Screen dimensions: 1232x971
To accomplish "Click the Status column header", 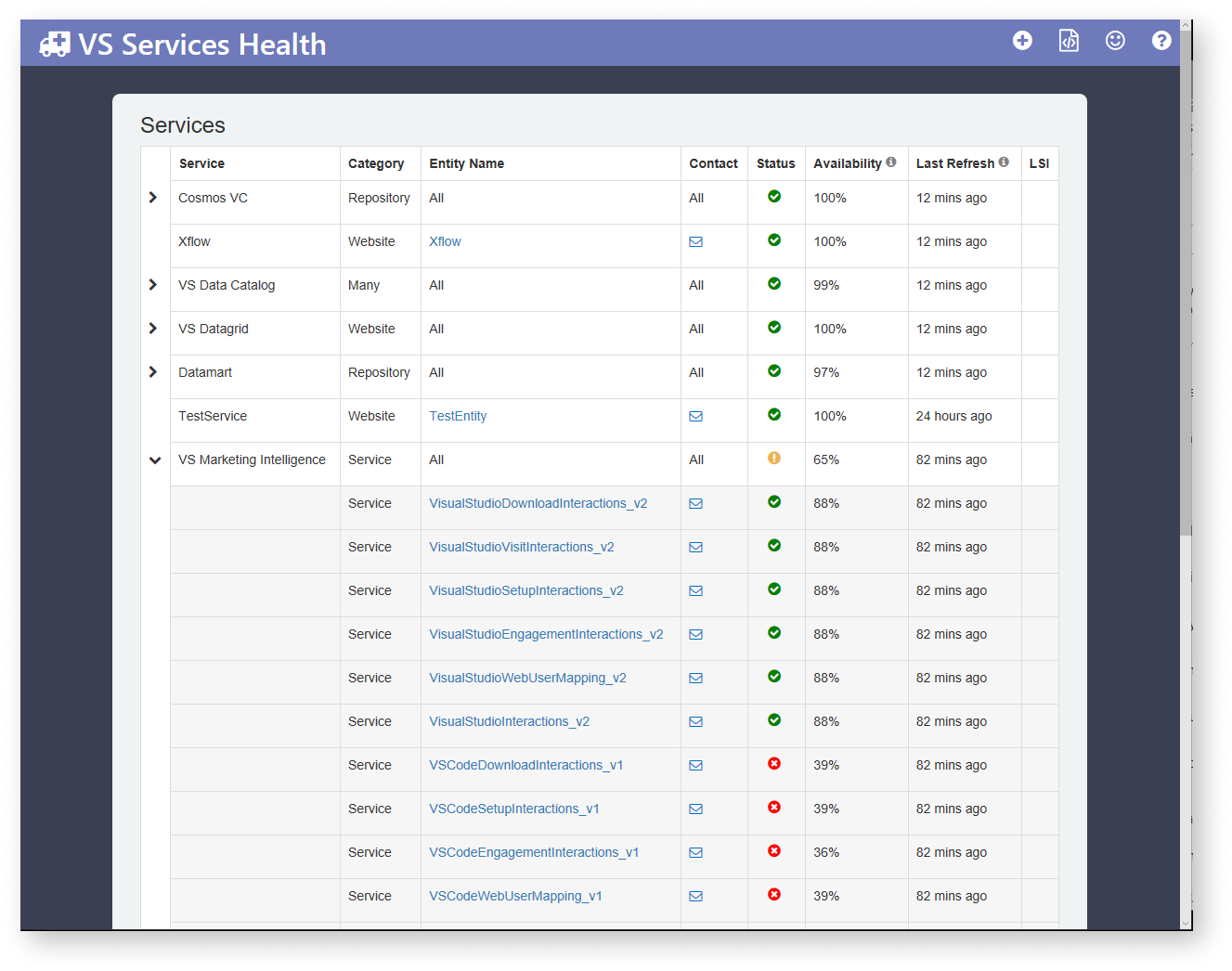I will click(x=775, y=163).
